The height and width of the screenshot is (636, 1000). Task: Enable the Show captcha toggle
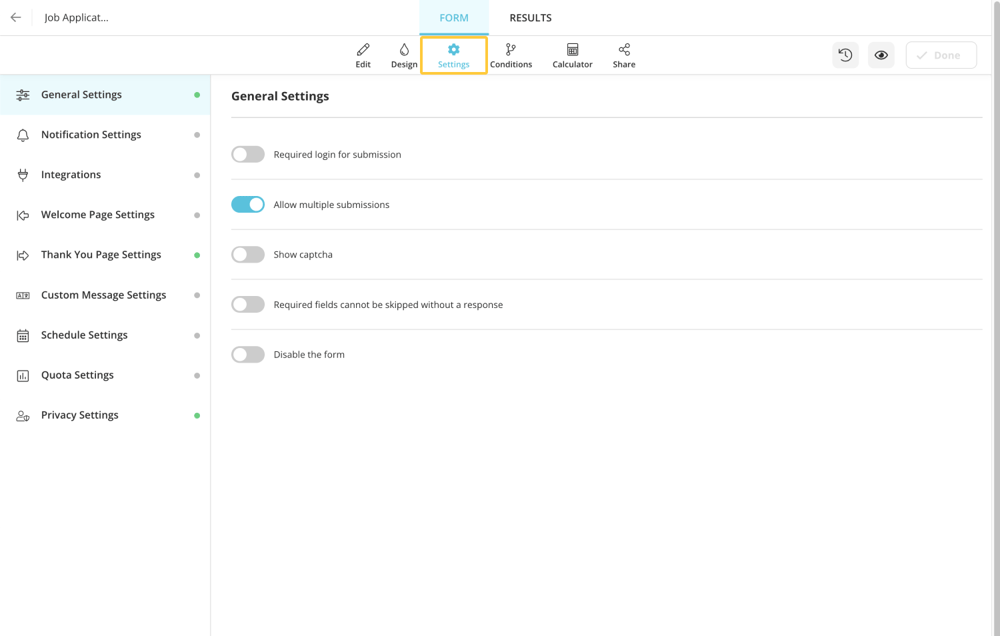click(248, 254)
